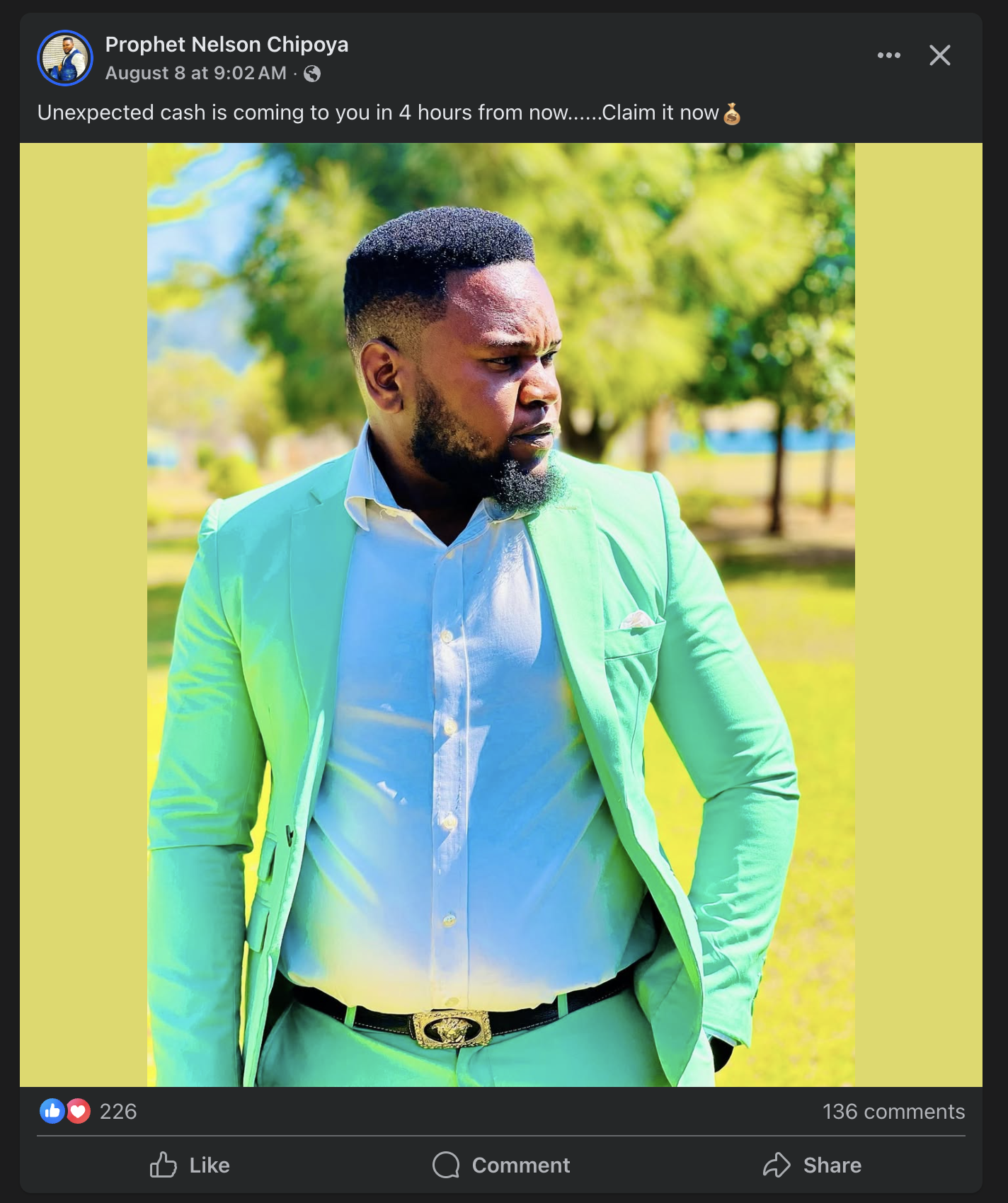Click the yellow area left of the photo
Screen dimensions: 1008x1203
coord(84,615)
